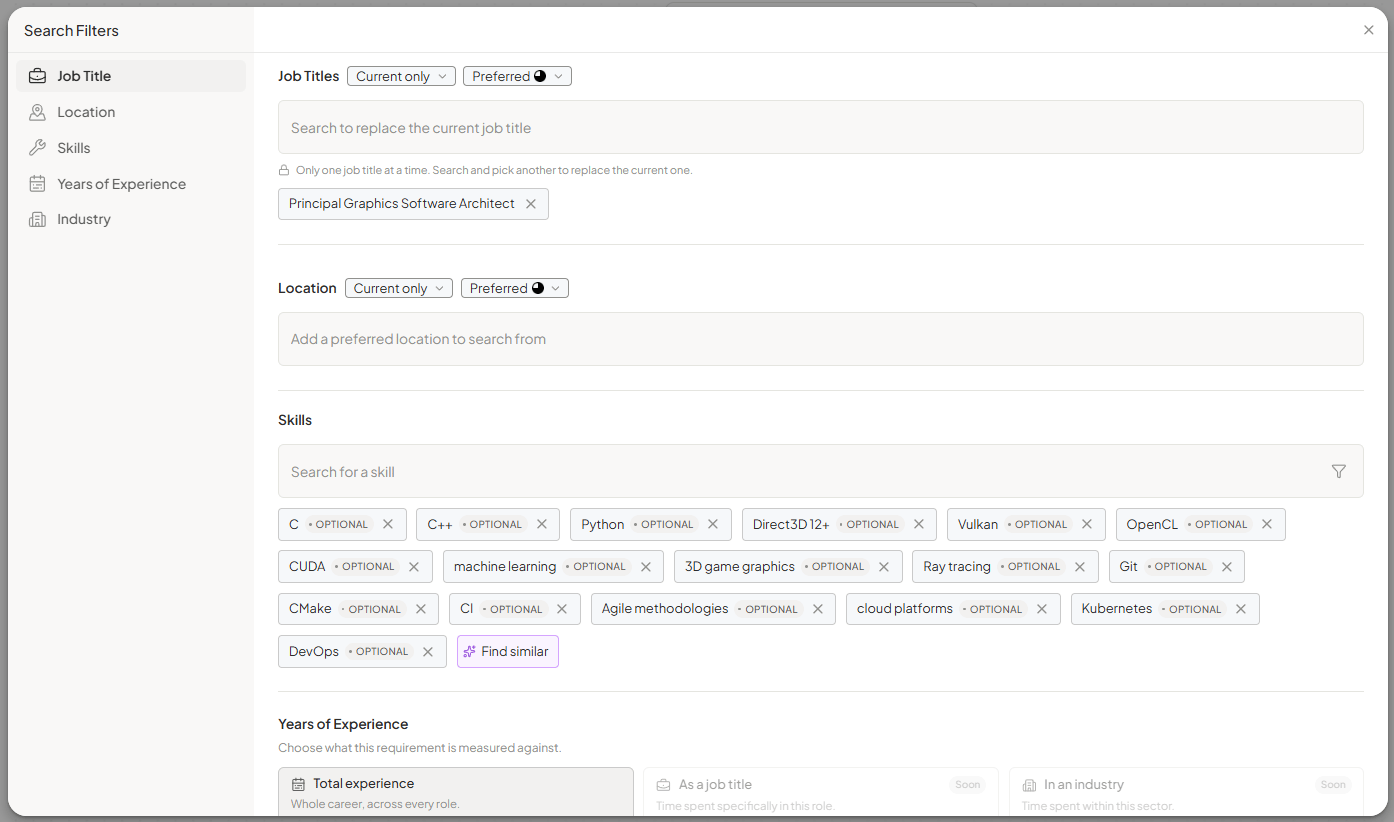Select the In an industry card
1394x822 pixels.
(x=1186, y=792)
